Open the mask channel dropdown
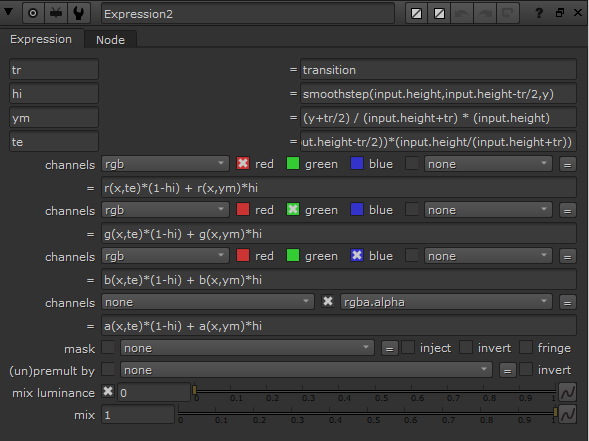 247,348
